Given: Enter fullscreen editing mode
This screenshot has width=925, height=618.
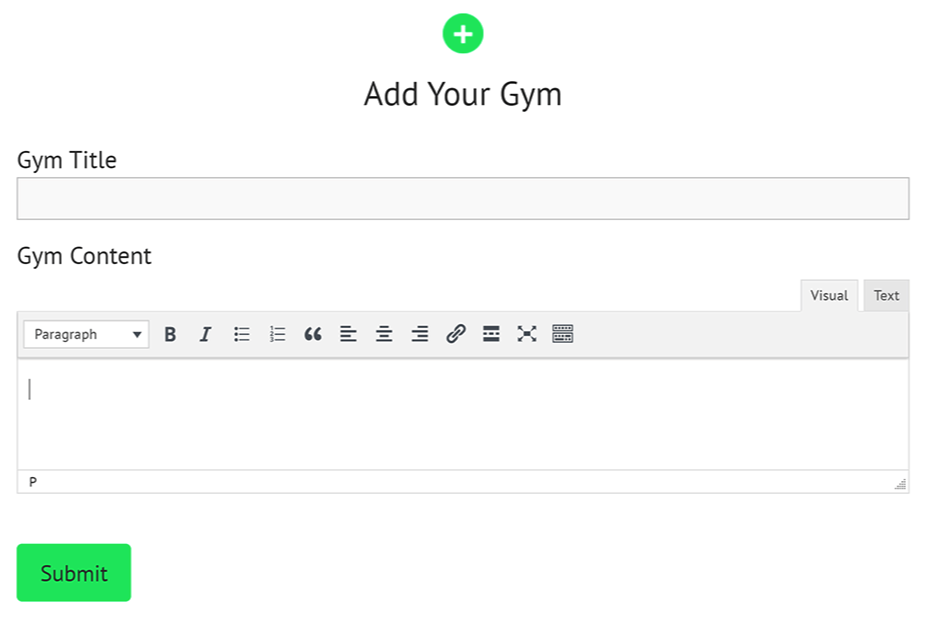Looking at the screenshot, I should tap(527, 335).
